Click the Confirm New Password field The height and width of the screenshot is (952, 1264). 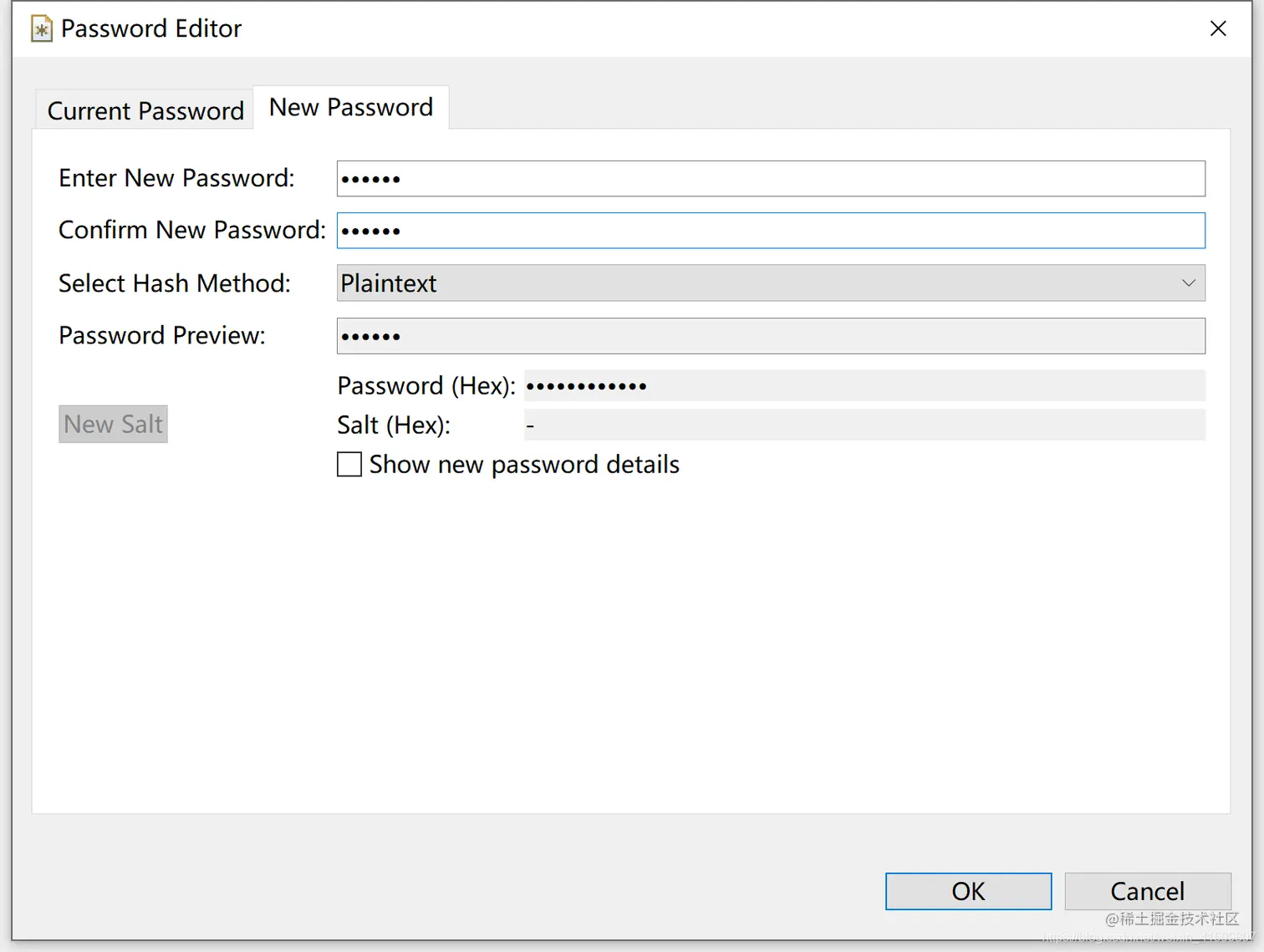[771, 231]
